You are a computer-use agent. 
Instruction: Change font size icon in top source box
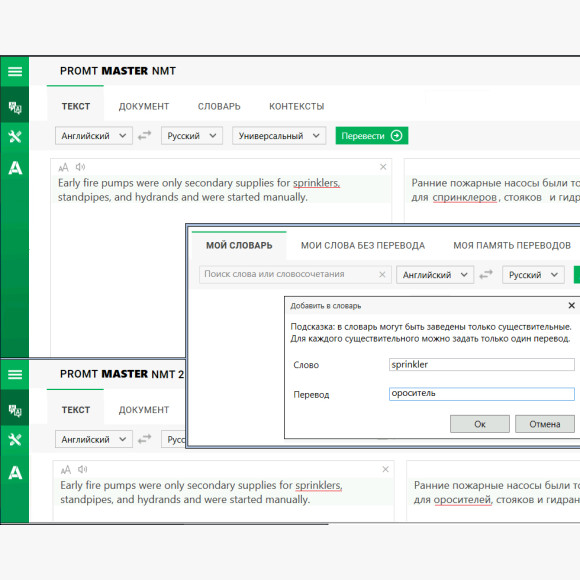(x=64, y=167)
